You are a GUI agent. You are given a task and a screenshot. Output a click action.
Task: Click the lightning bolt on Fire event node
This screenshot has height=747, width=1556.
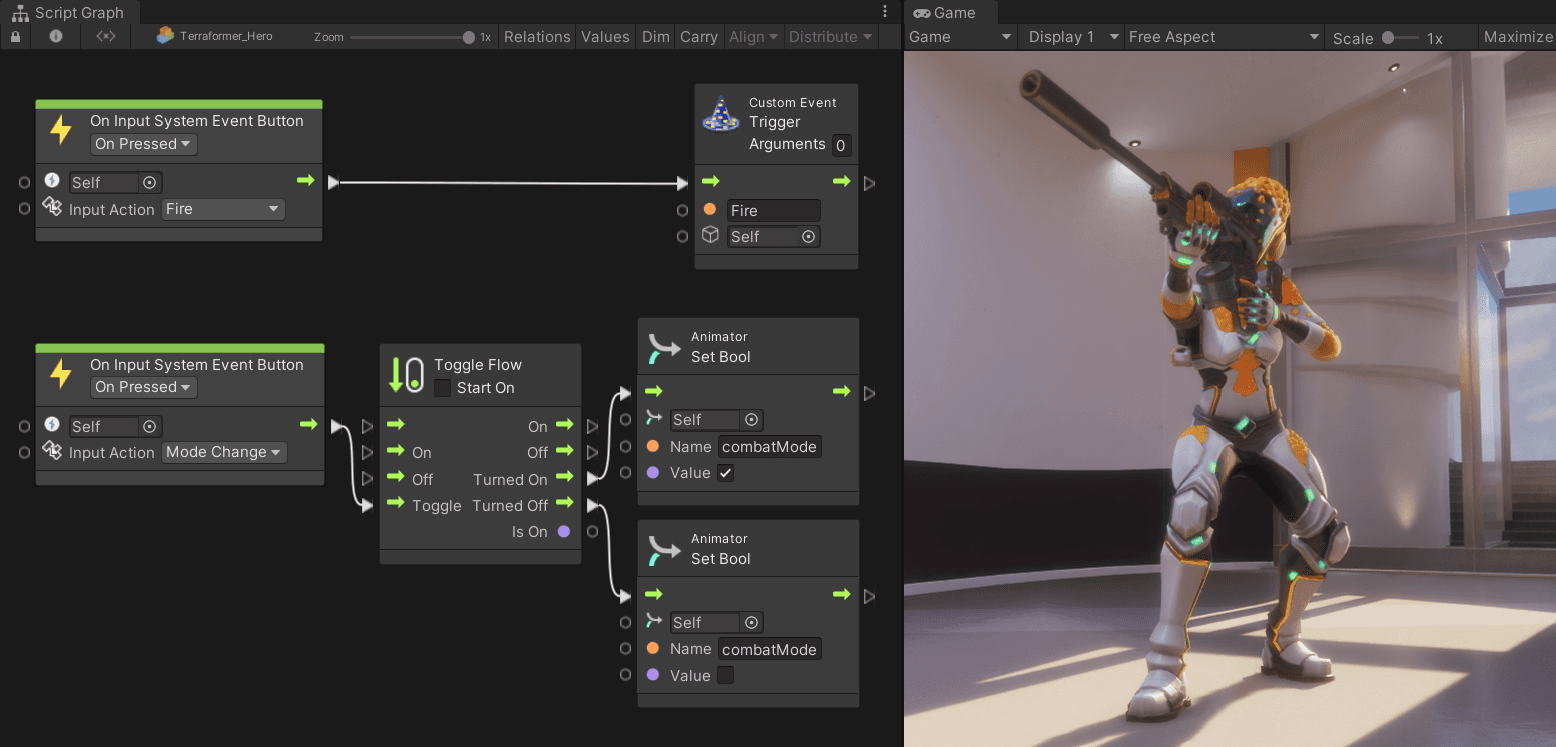point(62,131)
